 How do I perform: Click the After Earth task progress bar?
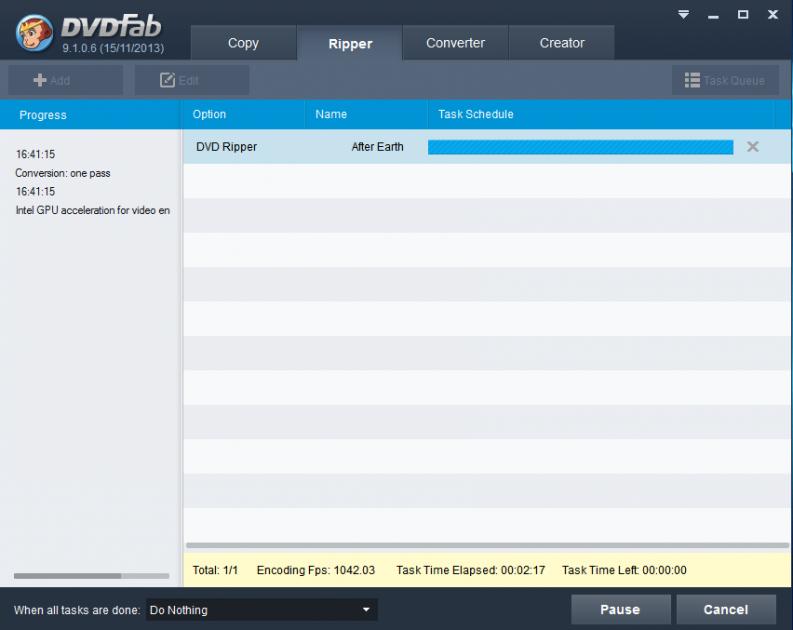pos(580,147)
